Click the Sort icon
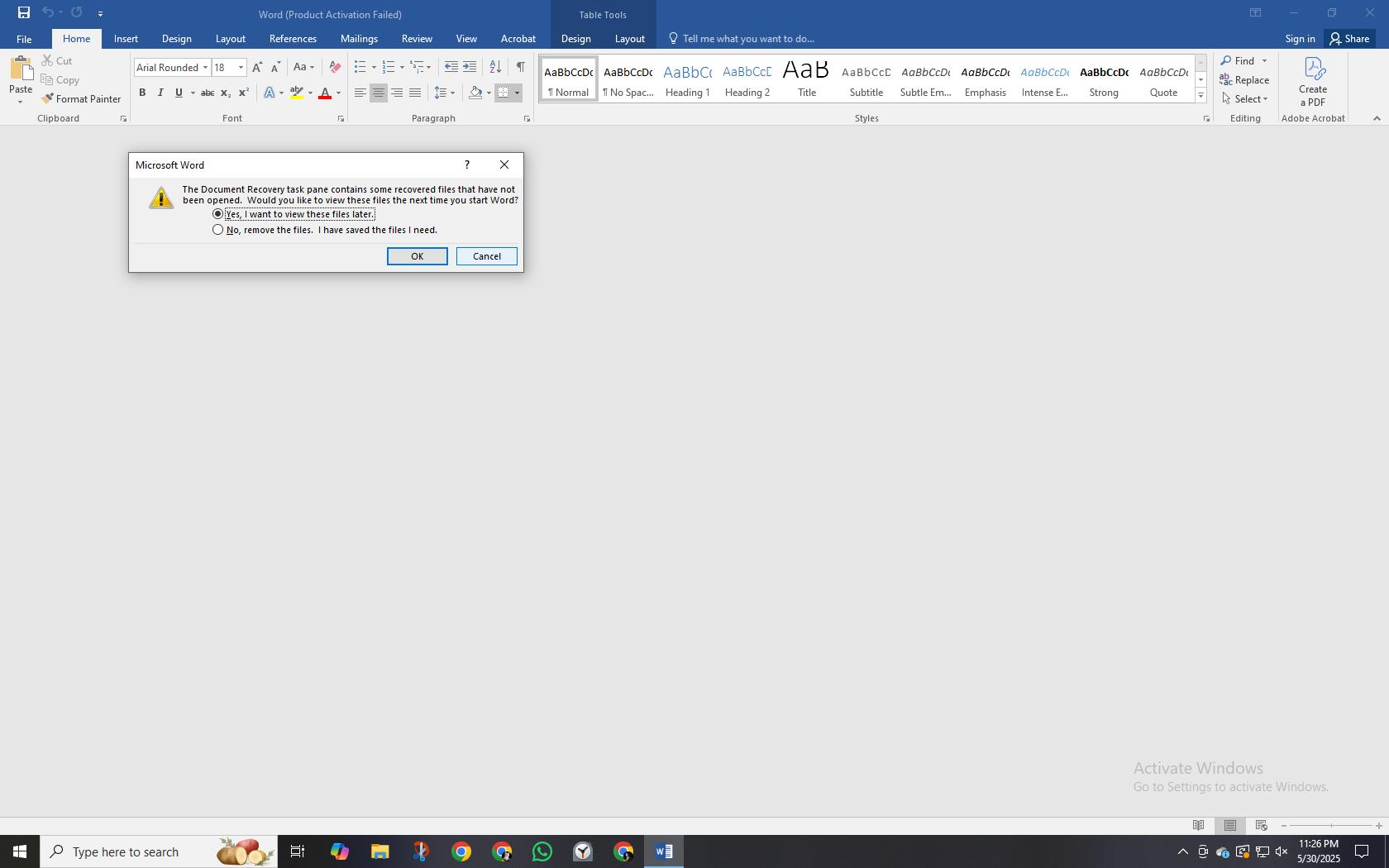 coord(495,67)
